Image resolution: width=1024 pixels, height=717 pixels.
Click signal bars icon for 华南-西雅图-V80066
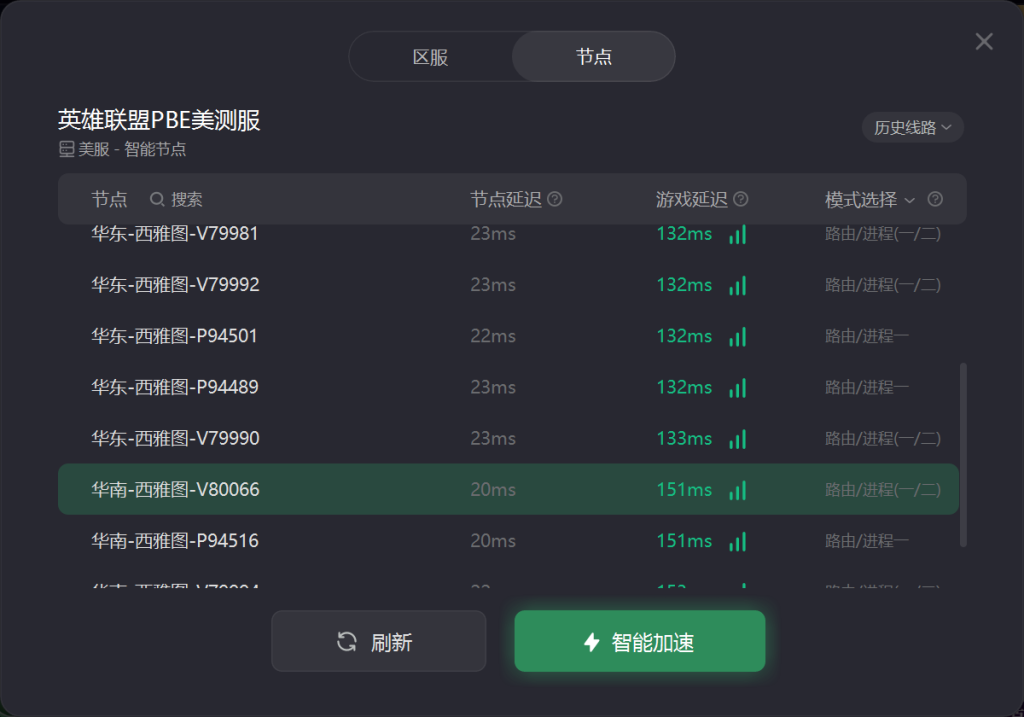pos(737,490)
